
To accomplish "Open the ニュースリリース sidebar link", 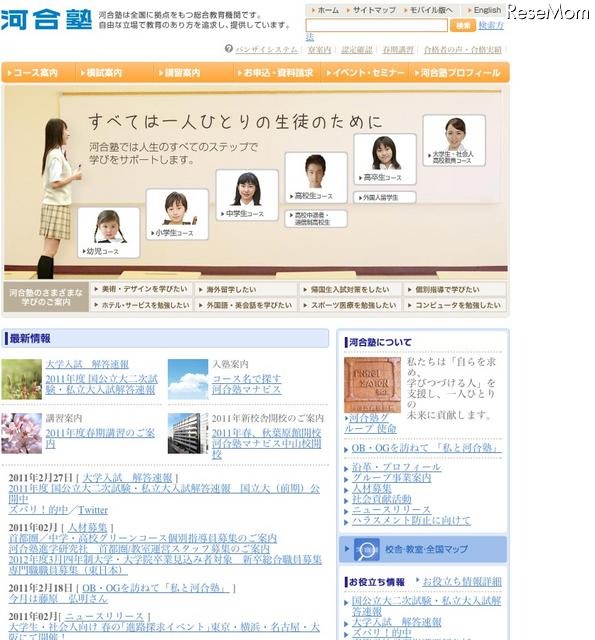I will (x=391, y=510).
